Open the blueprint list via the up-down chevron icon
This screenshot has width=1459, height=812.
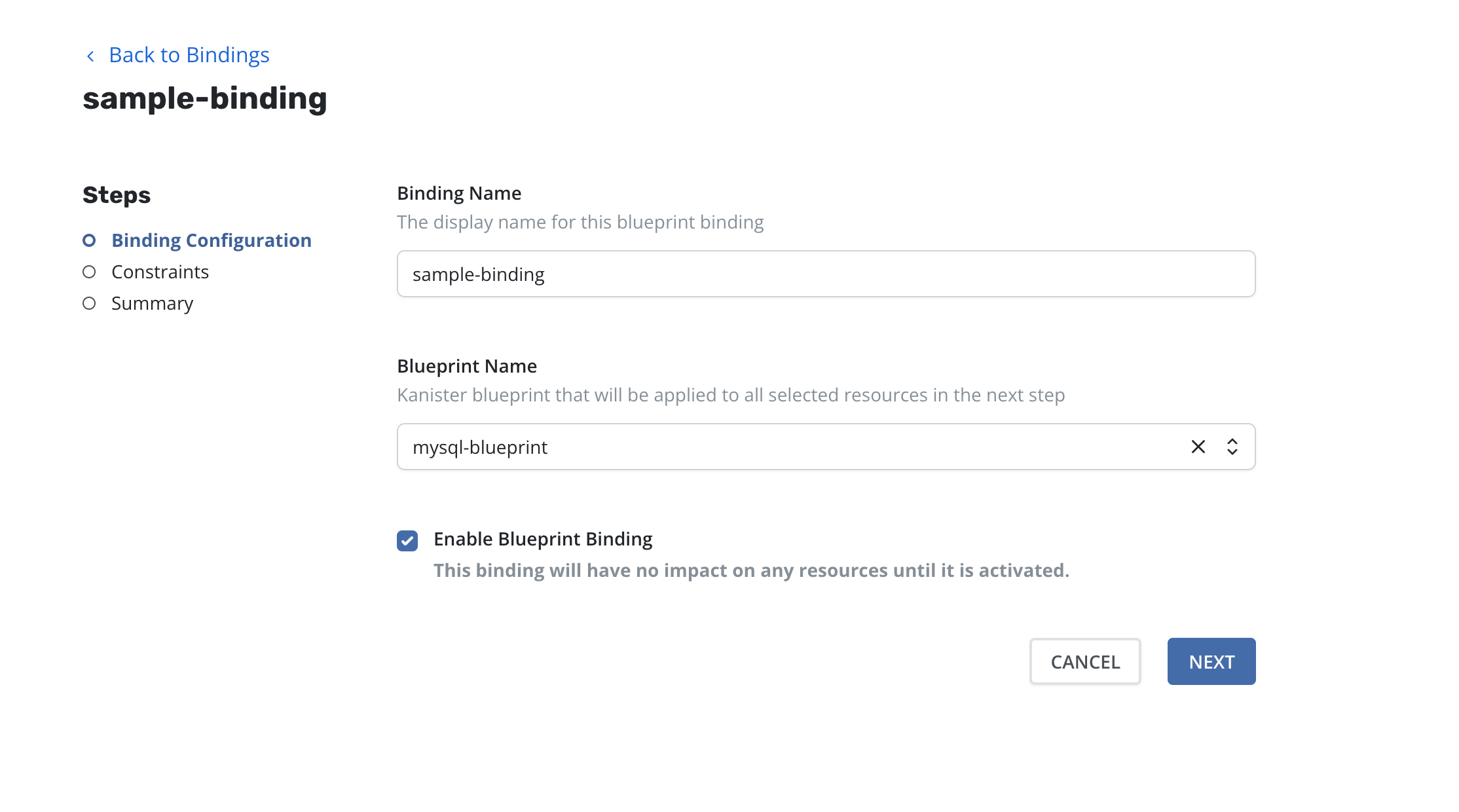tap(1232, 447)
